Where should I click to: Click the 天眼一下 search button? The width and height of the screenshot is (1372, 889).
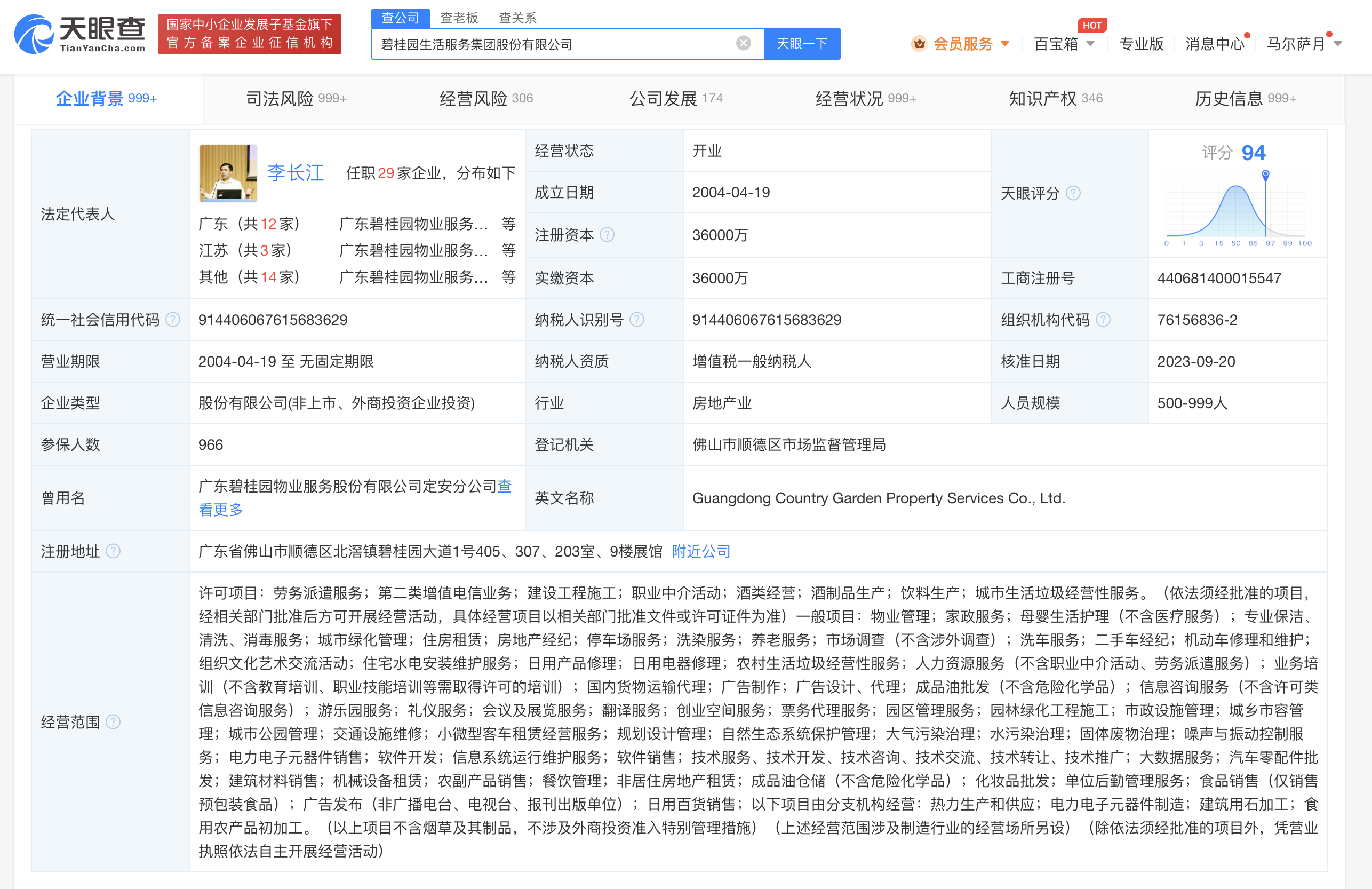click(x=802, y=44)
